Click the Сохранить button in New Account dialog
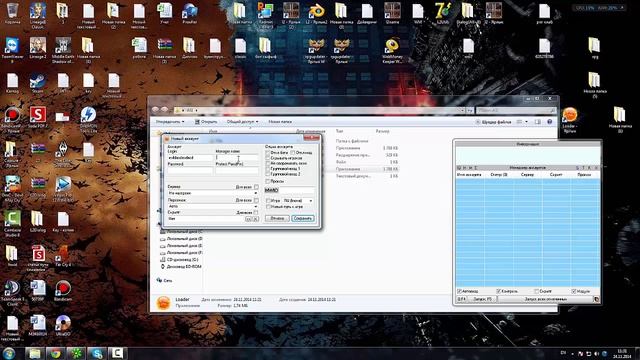 tap(303, 218)
